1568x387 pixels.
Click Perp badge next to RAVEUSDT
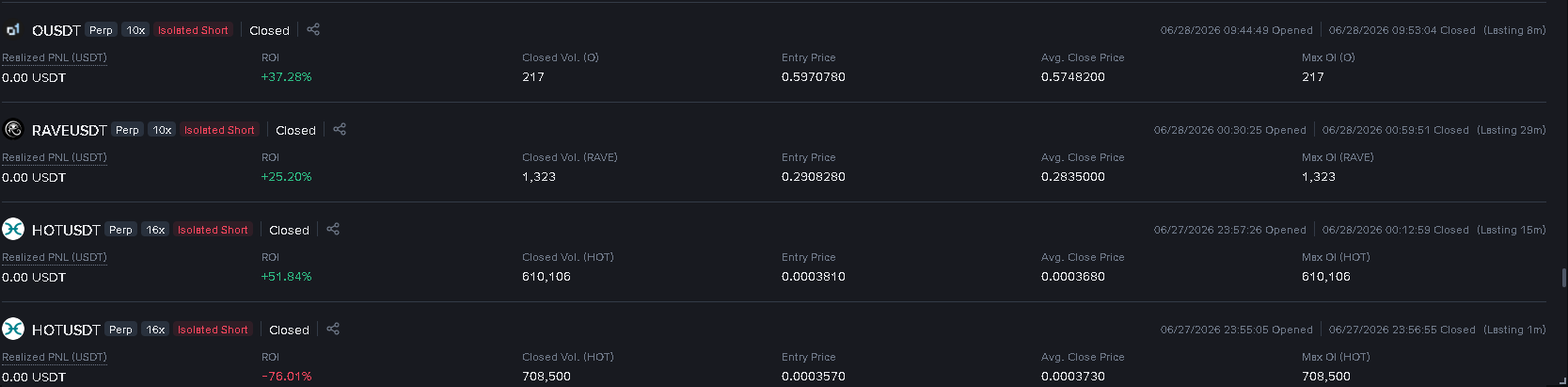click(x=127, y=130)
